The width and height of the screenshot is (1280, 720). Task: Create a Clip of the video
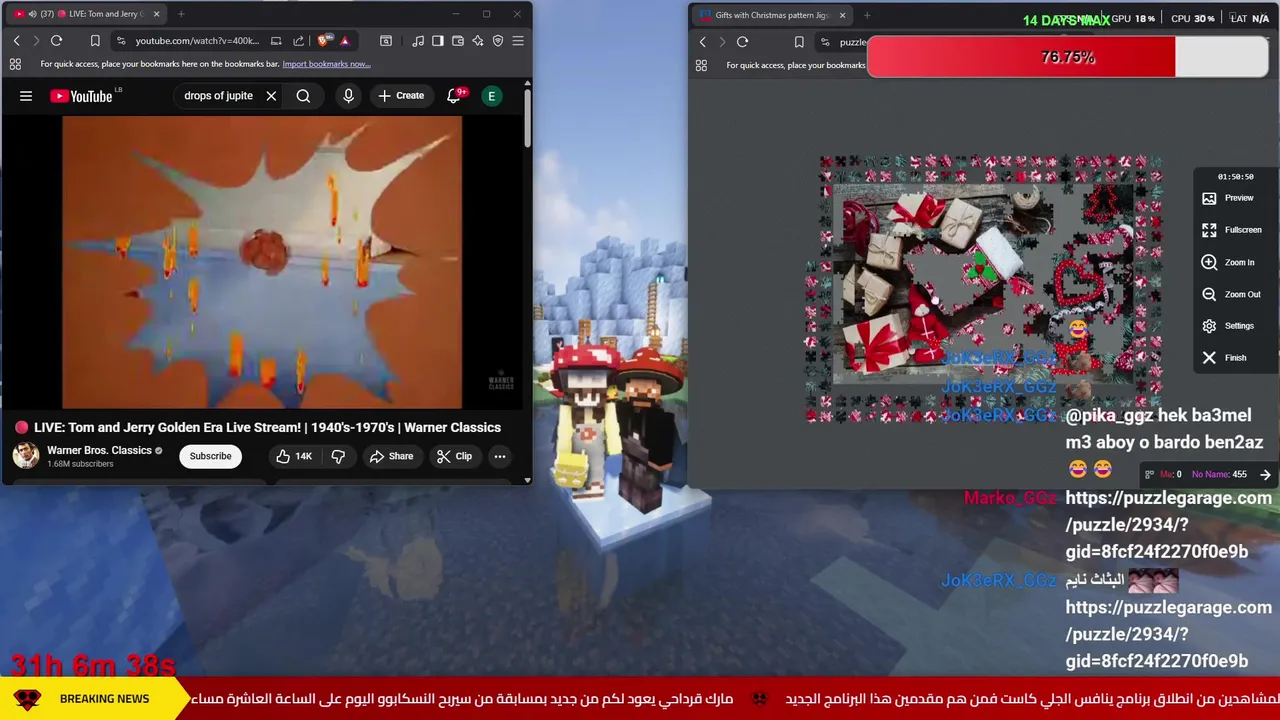(x=454, y=456)
